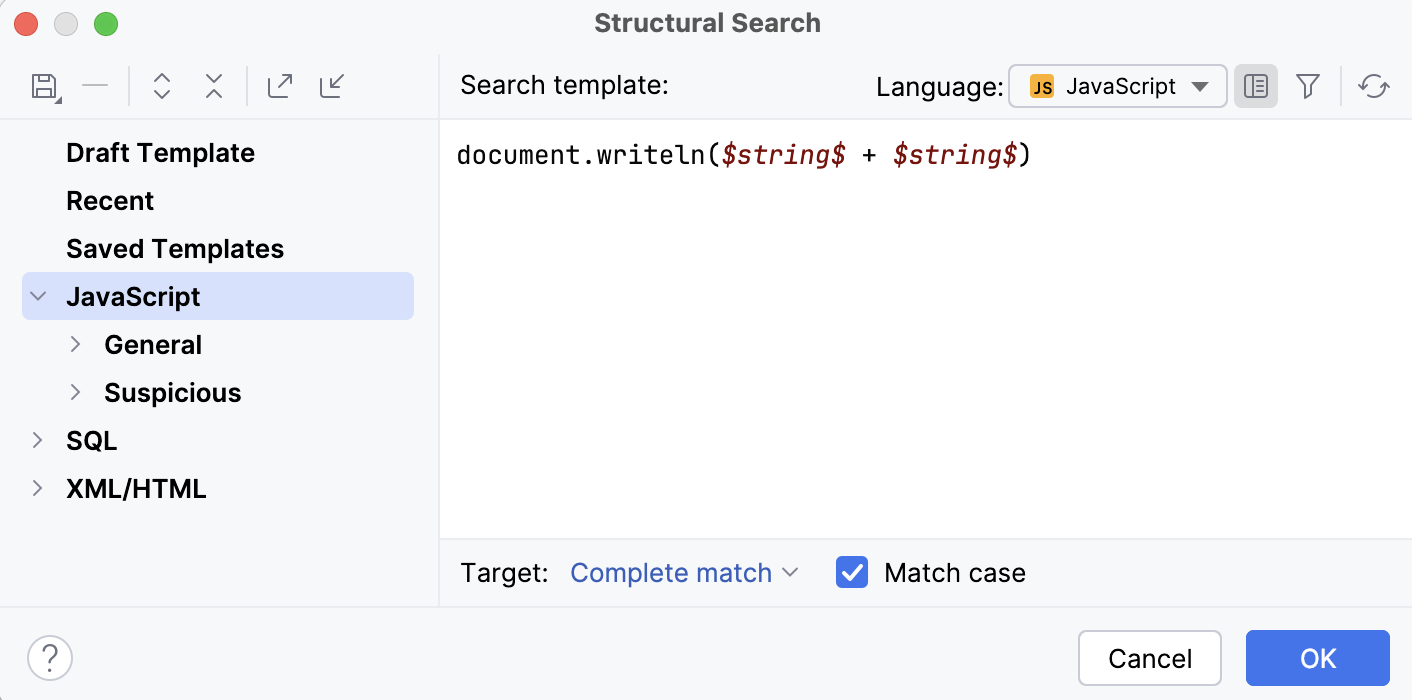Image resolution: width=1412 pixels, height=700 pixels.
Task: Save the current search template
Action: [44, 86]
